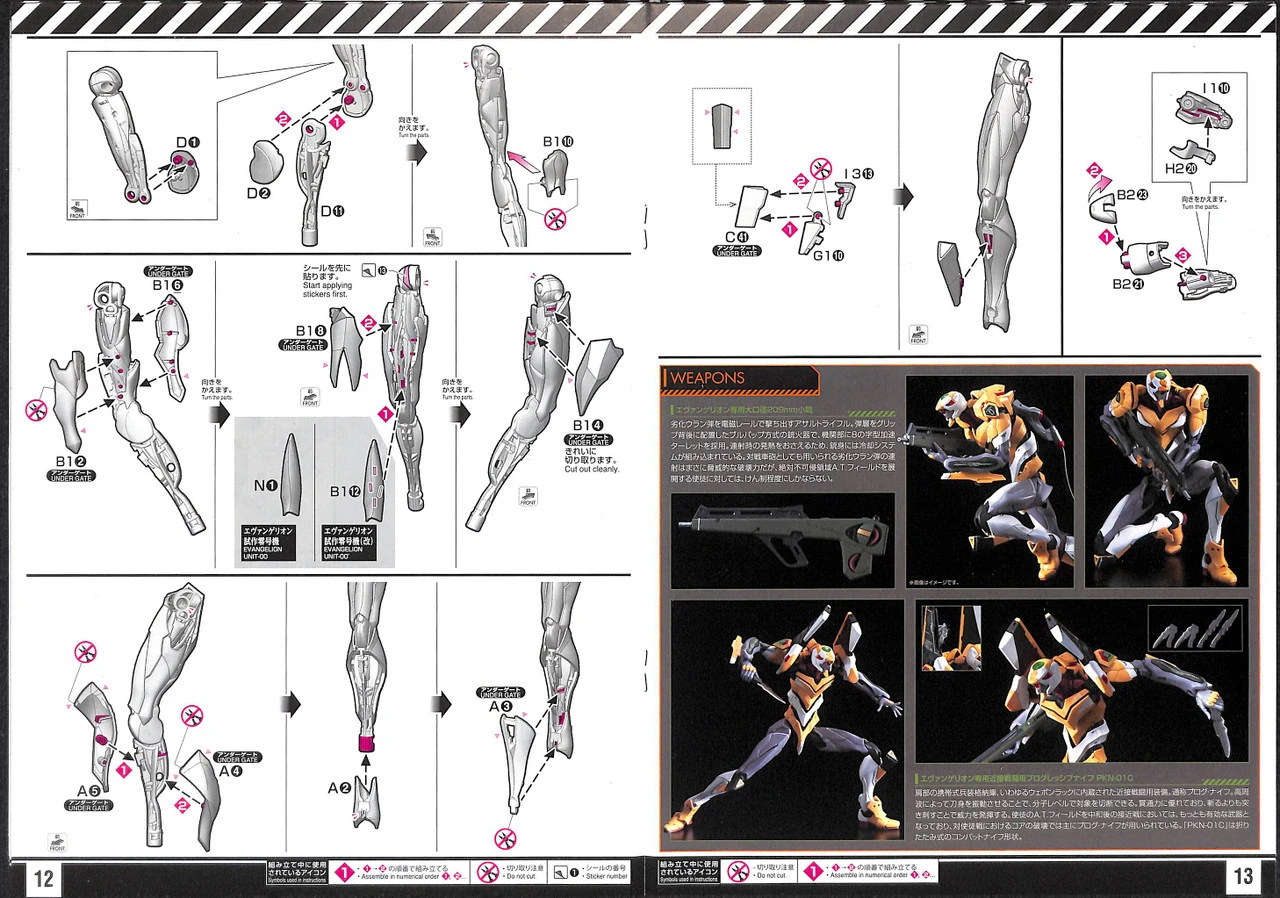
Task: Click page number 13
Action: pyautogui.click(x=1242, y=877)
